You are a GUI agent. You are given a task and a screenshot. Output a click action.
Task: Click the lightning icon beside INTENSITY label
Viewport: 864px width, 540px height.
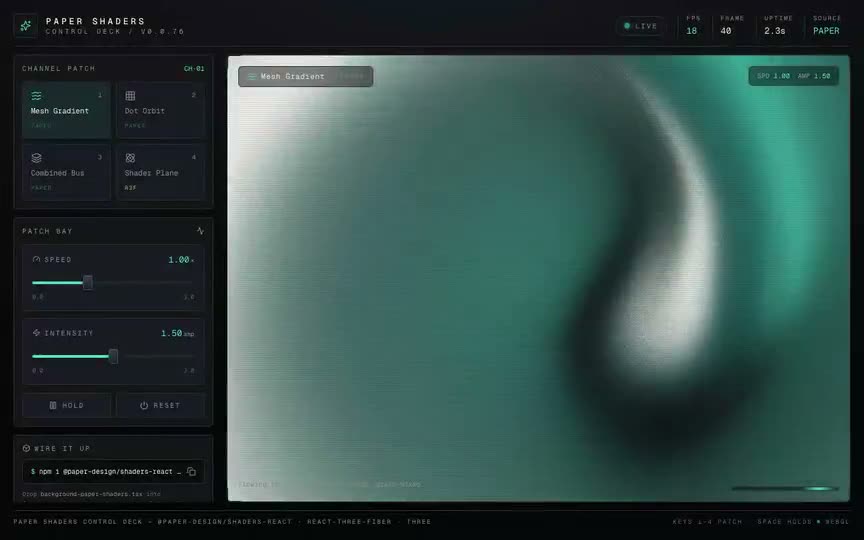(36, 333)
